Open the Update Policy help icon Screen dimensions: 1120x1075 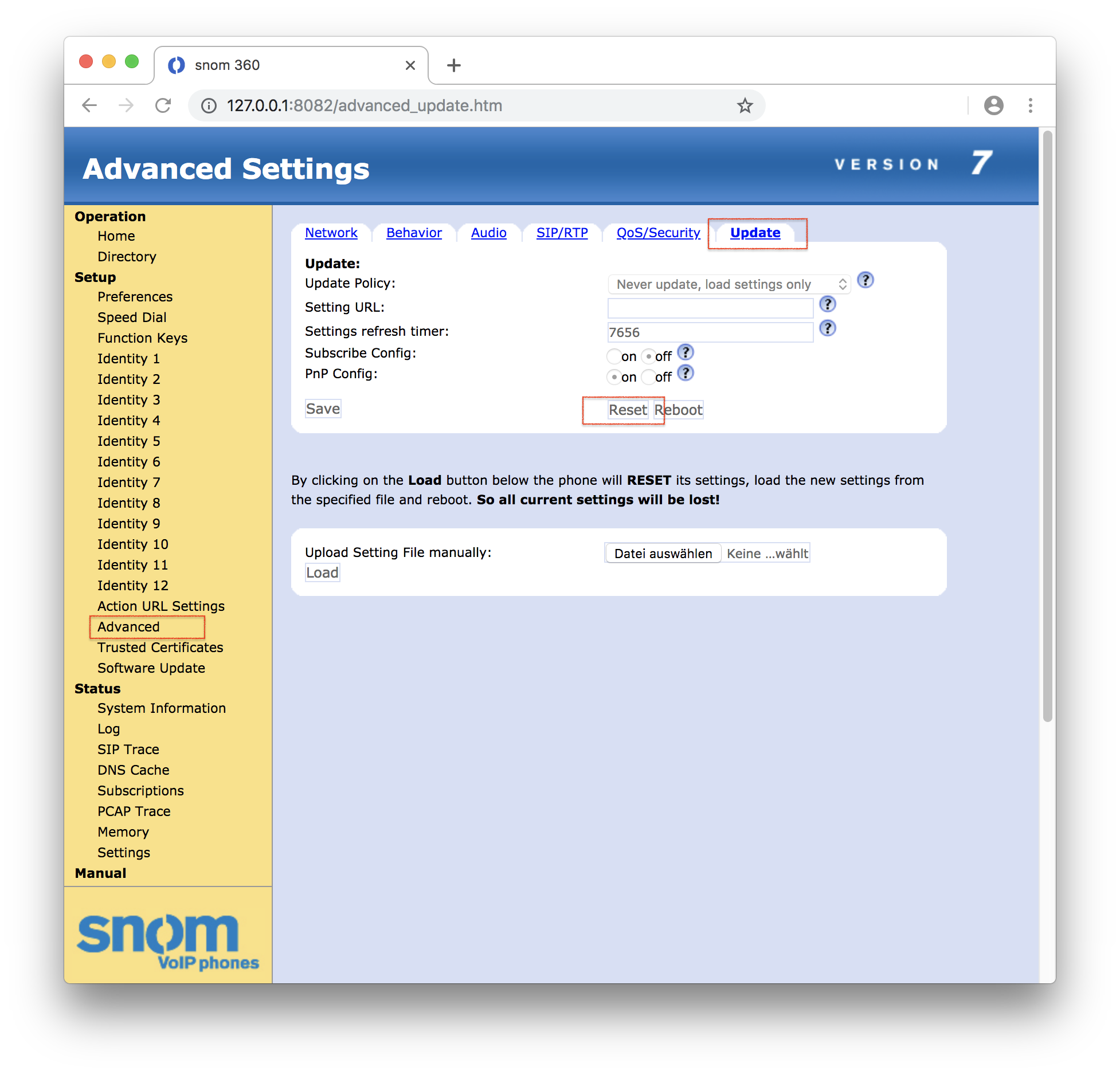tap(866, 280)
